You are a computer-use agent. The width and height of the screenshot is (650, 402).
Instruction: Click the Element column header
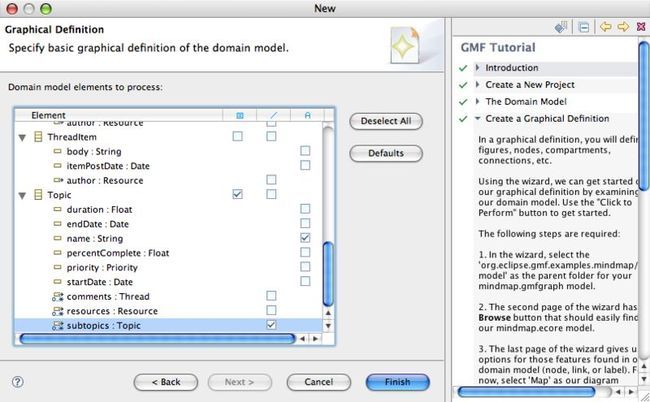pyautogui.click(x=119, y=115)
